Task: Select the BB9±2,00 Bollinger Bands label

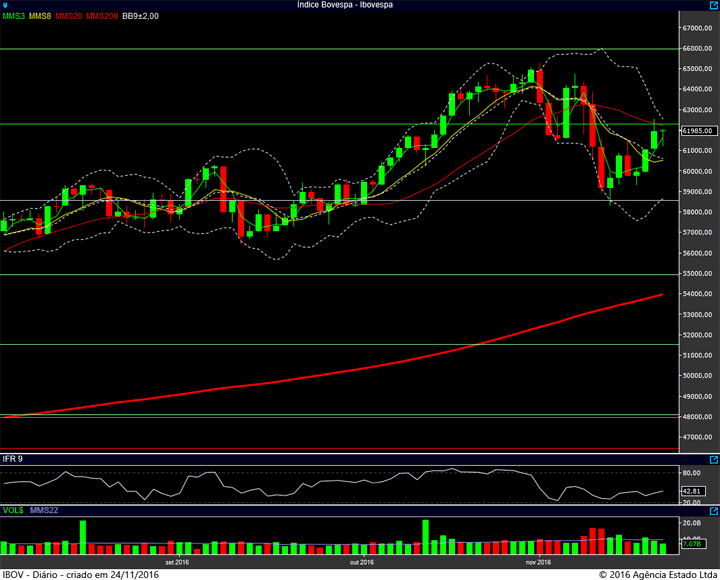Action: click(x=141, y=16)
